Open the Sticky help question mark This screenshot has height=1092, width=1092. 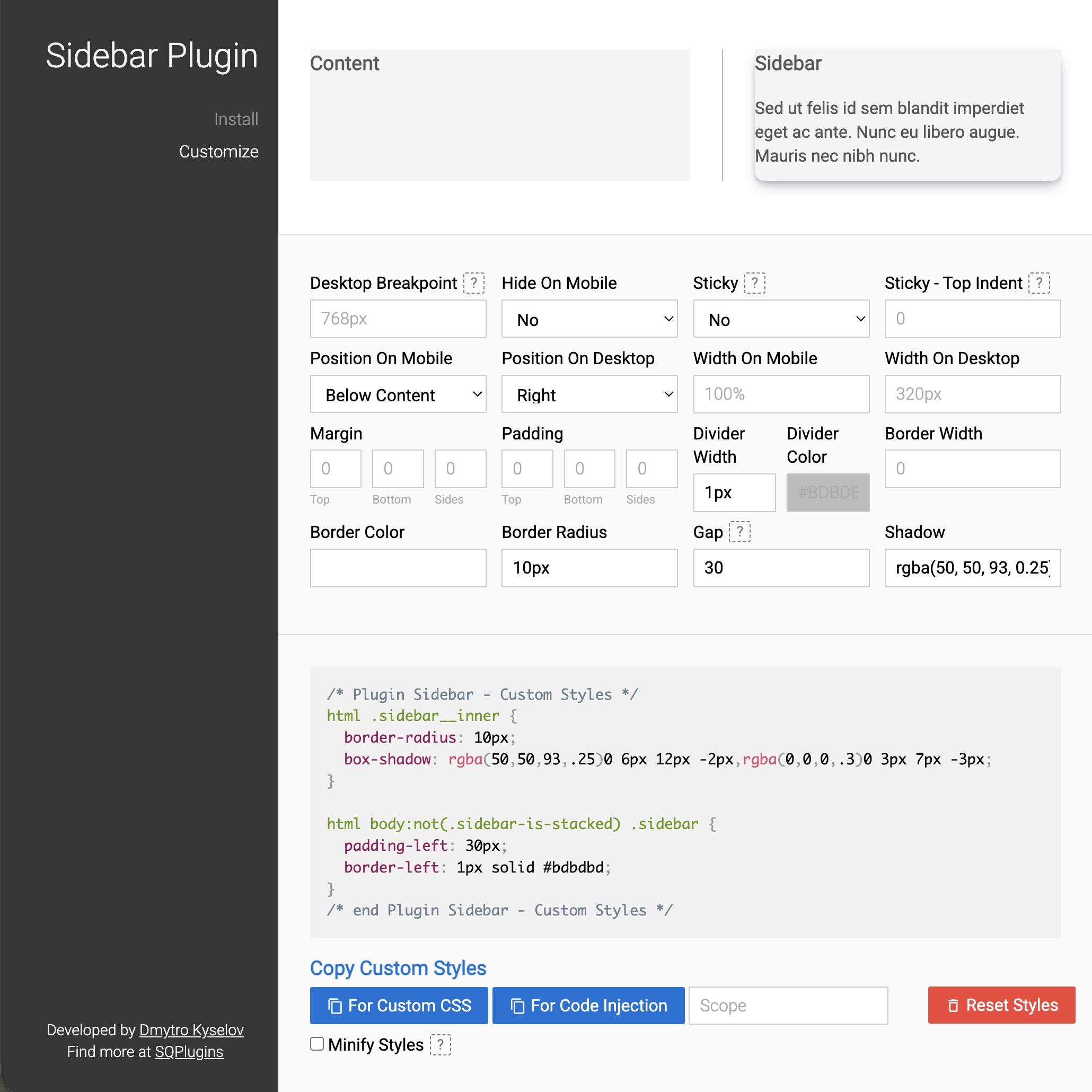(754, 283)
